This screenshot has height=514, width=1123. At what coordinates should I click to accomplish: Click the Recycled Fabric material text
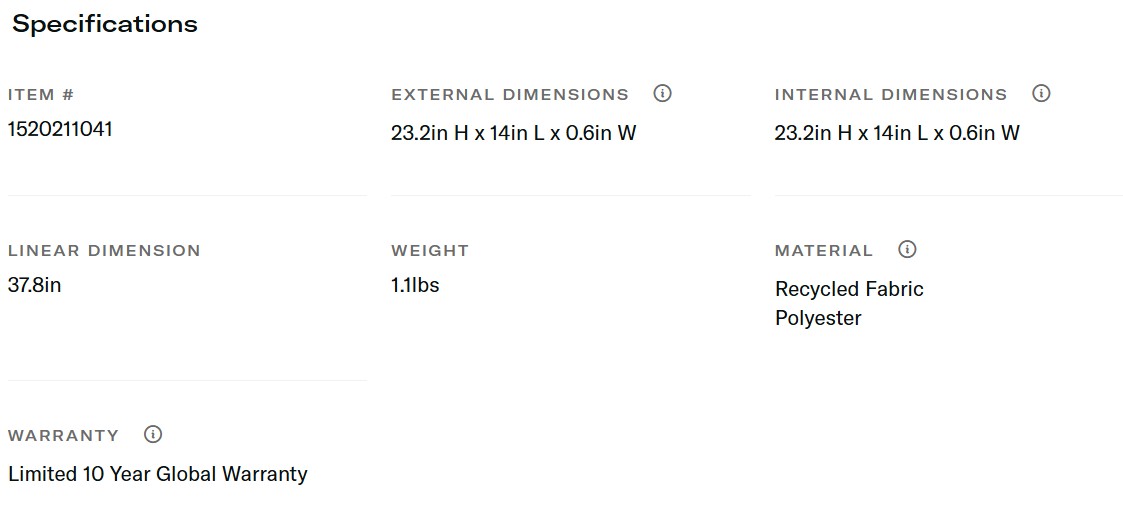pyautogui.click(x=849, y=289)
